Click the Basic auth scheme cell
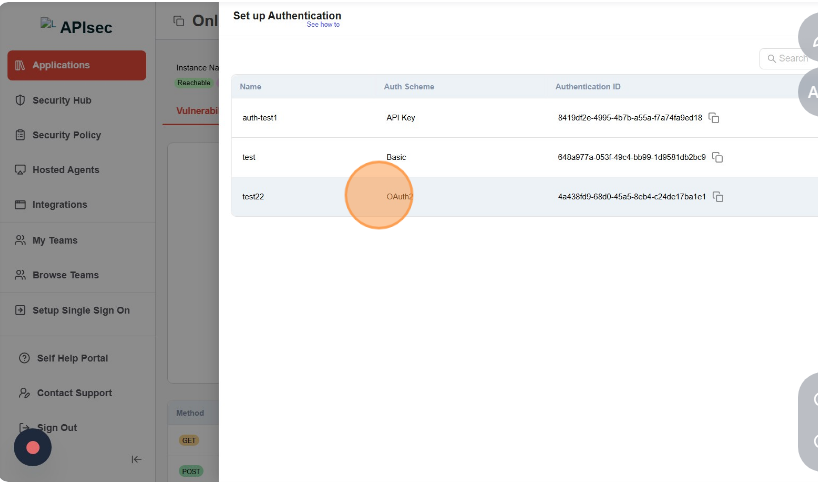 396,157
